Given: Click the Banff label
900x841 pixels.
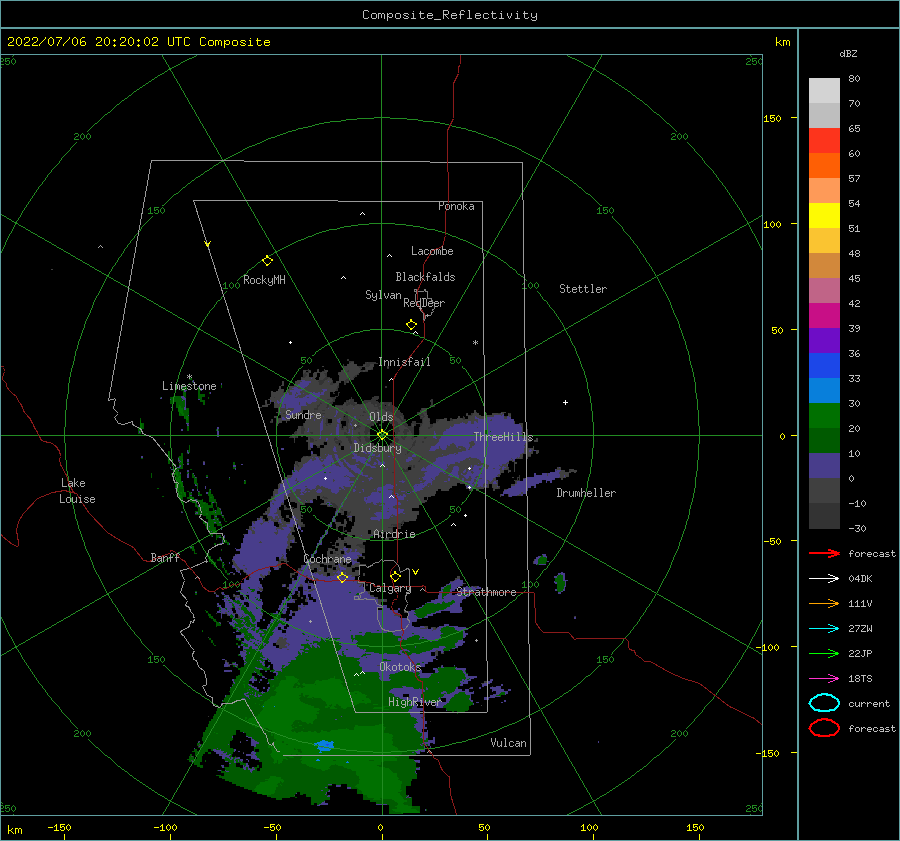Looking at the screenshot, I should click(x=165, y=557).
